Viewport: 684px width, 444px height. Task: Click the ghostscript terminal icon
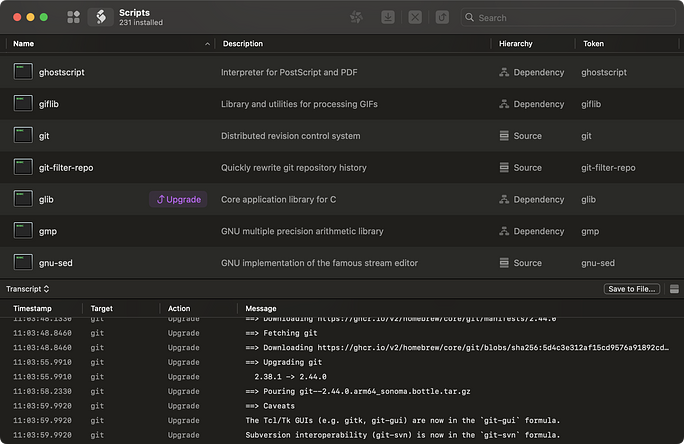click(23, 72)
